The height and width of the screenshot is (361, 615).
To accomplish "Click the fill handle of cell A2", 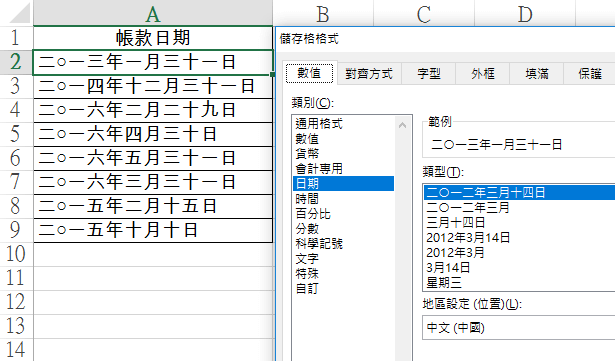I will tap(272, 74).
